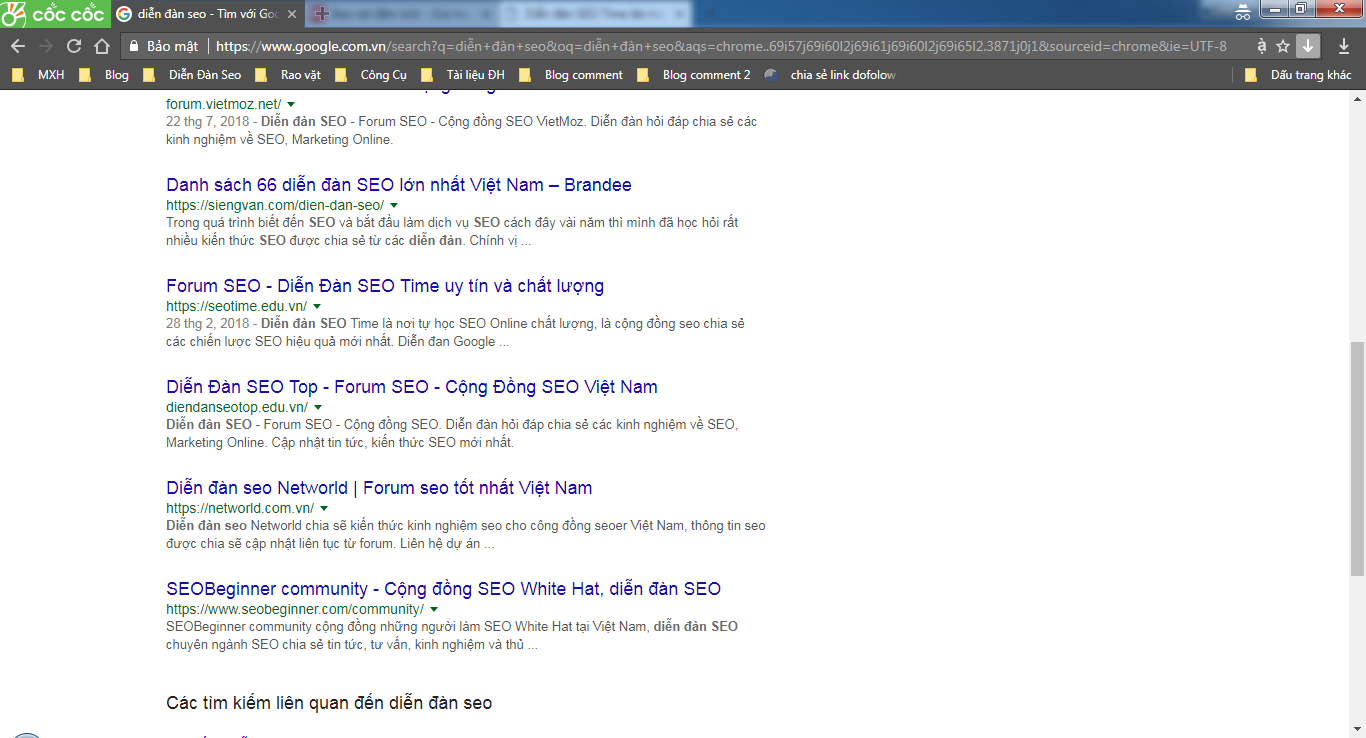Image resolution: width=1366 pixels, height=738 pixels.
Task: Open the Dấu trang khác folder
Action: click(1298, 75)
